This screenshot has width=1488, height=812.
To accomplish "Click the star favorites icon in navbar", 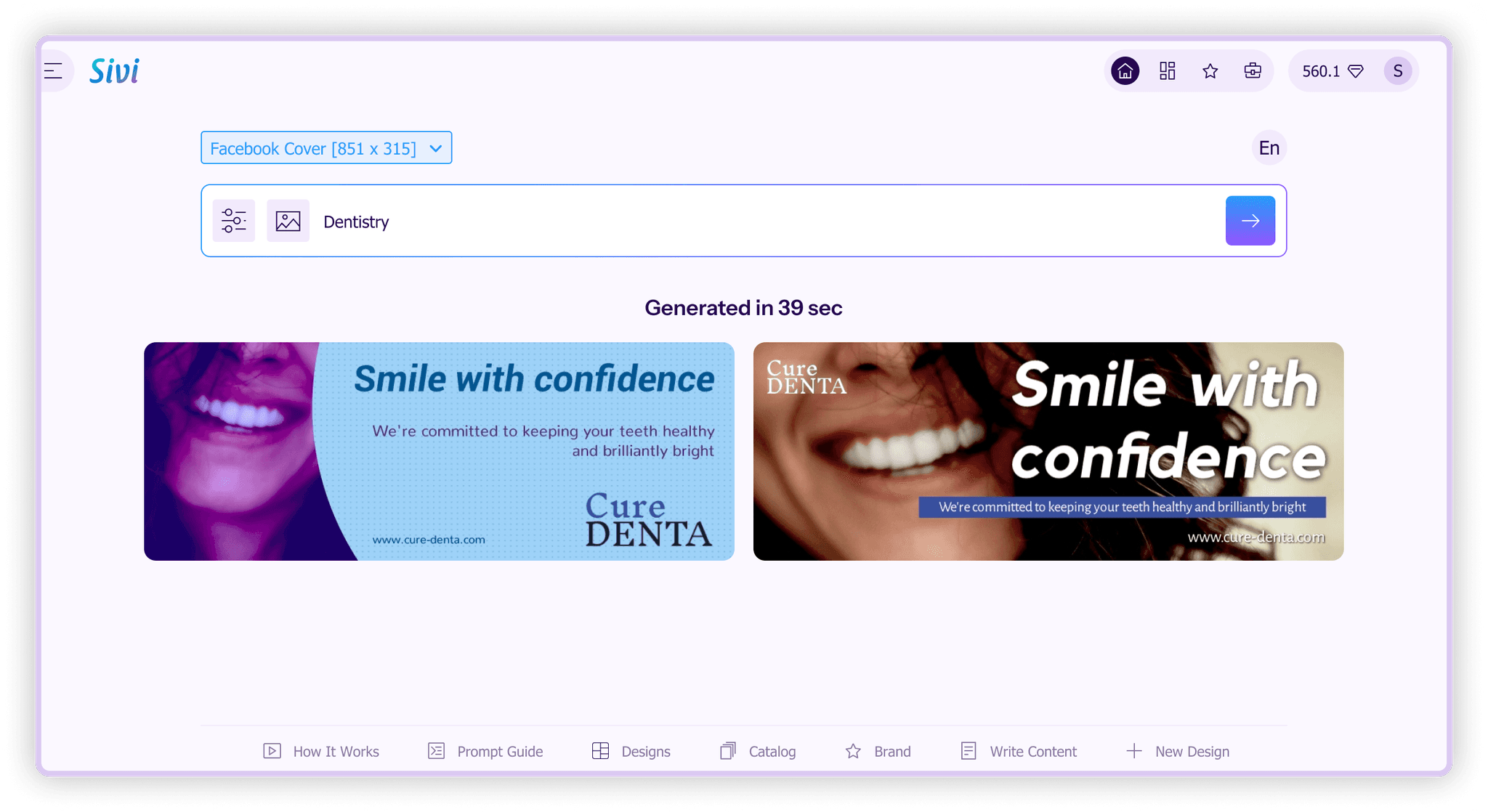I will [x=1210, y=70].
